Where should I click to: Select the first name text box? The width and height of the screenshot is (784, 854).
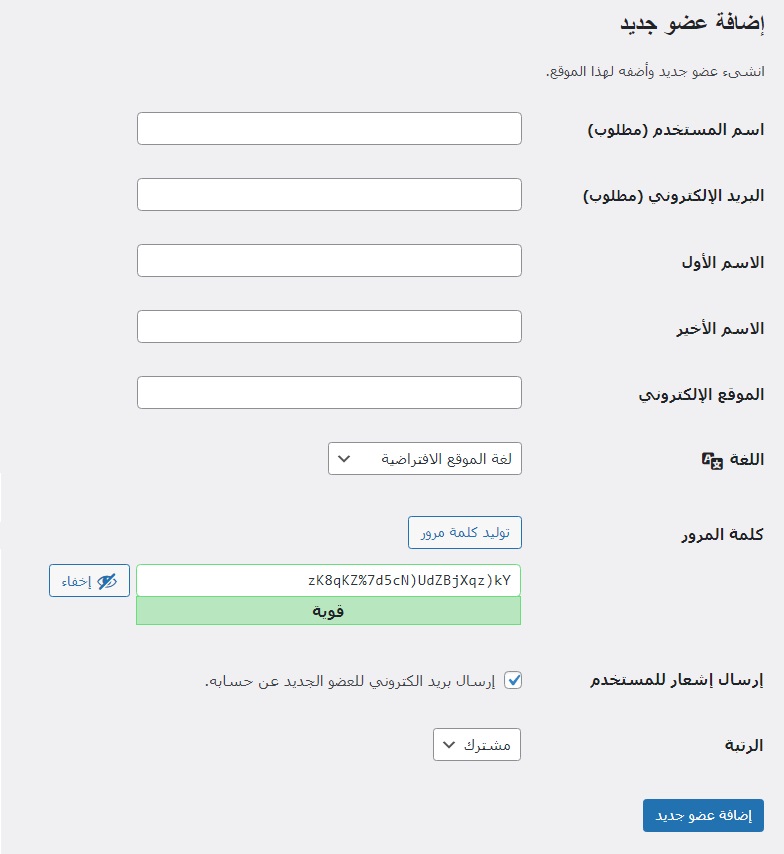coord(329,261)
